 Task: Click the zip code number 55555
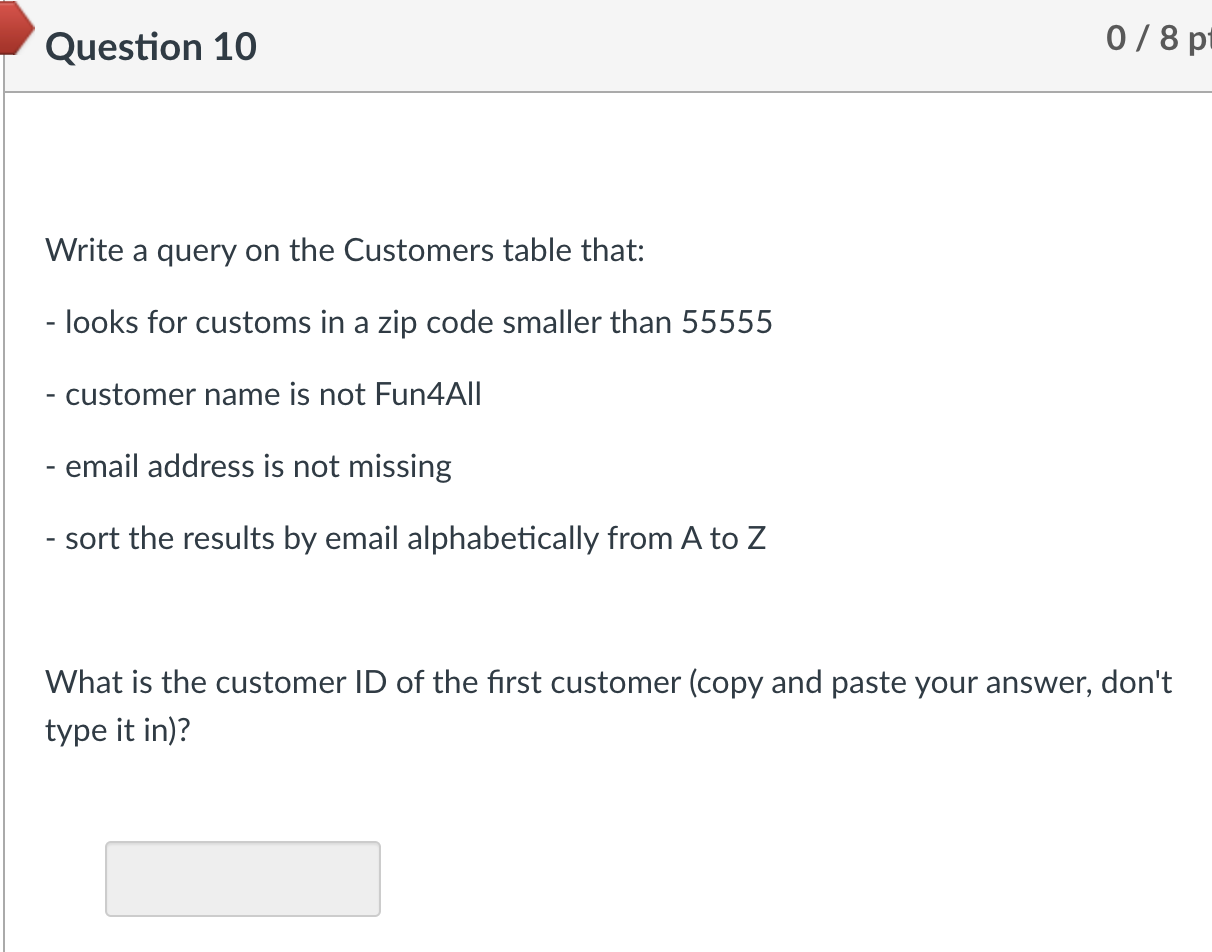coord(727,322)
